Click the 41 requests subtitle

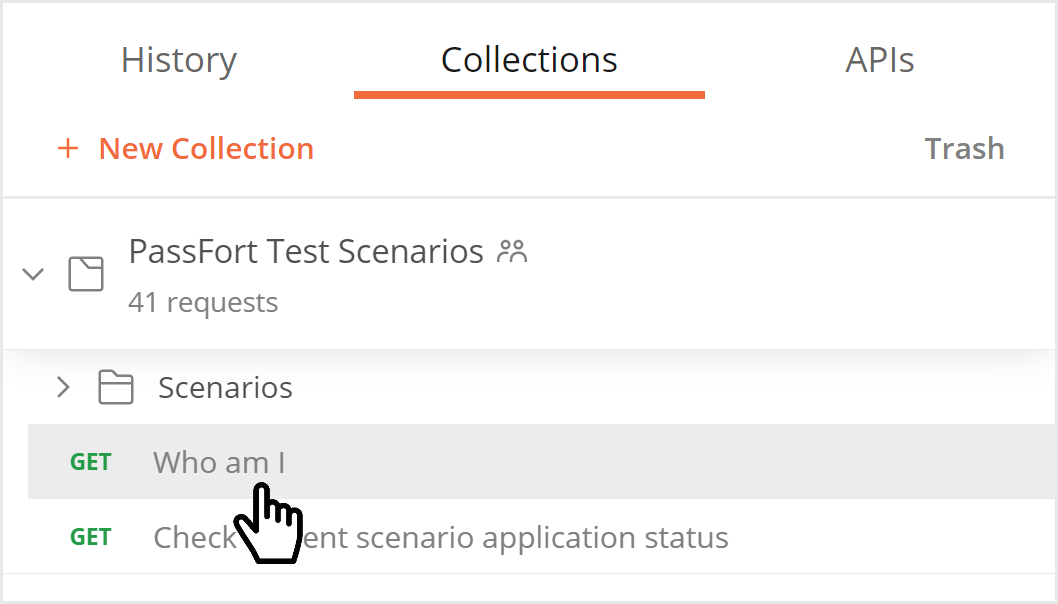click(203, 302)
